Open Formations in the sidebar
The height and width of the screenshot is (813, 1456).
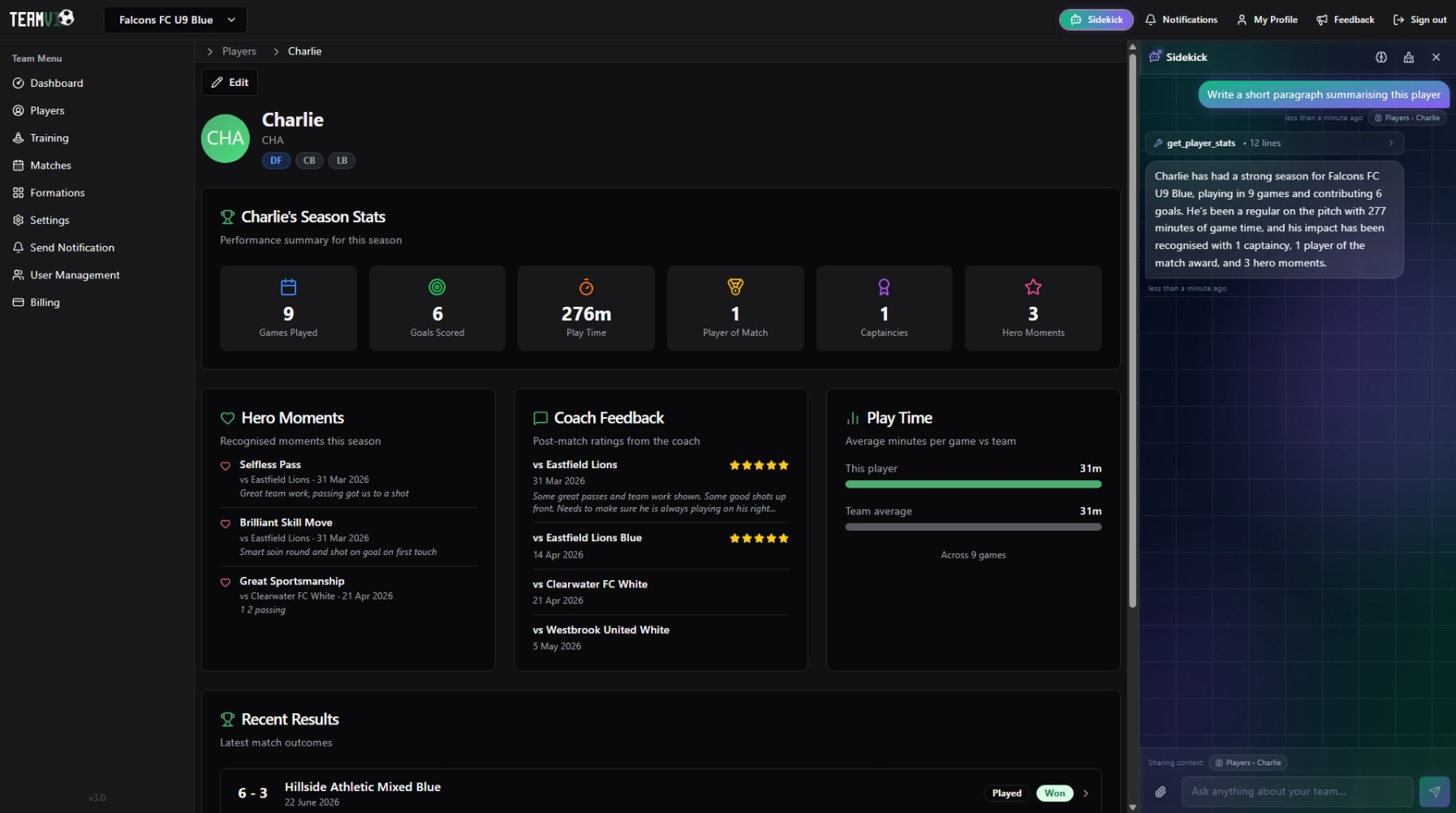coord(57,193)
